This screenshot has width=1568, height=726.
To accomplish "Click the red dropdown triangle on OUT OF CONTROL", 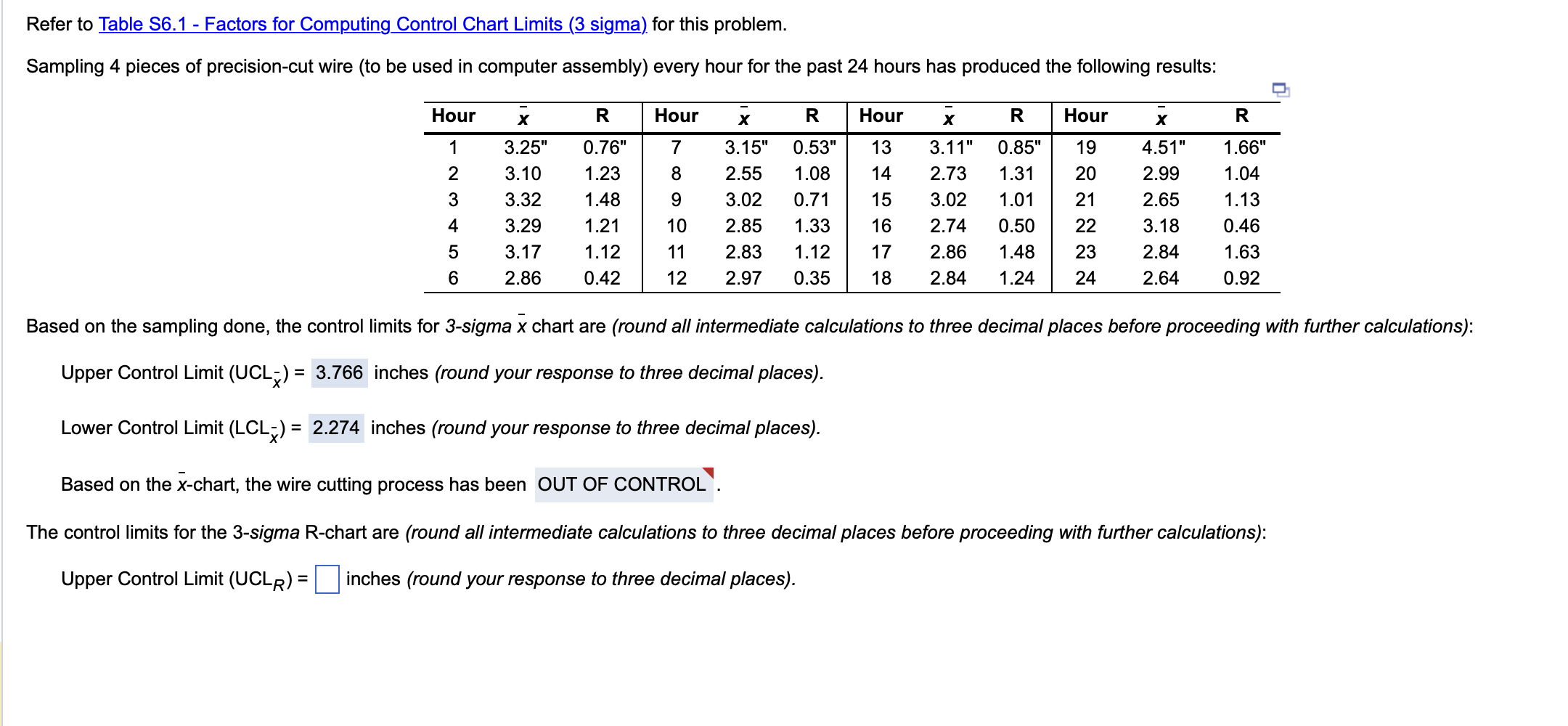I will 709,473.
